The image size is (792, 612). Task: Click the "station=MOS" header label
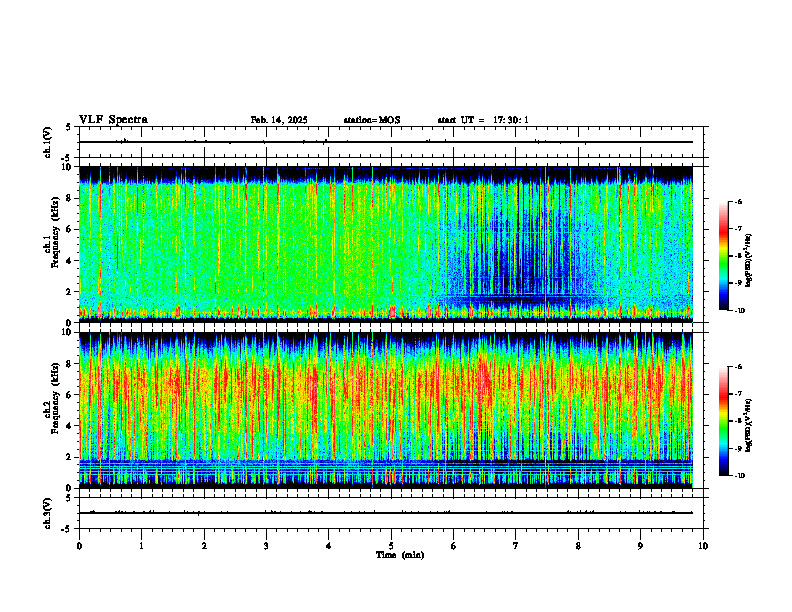372,120
